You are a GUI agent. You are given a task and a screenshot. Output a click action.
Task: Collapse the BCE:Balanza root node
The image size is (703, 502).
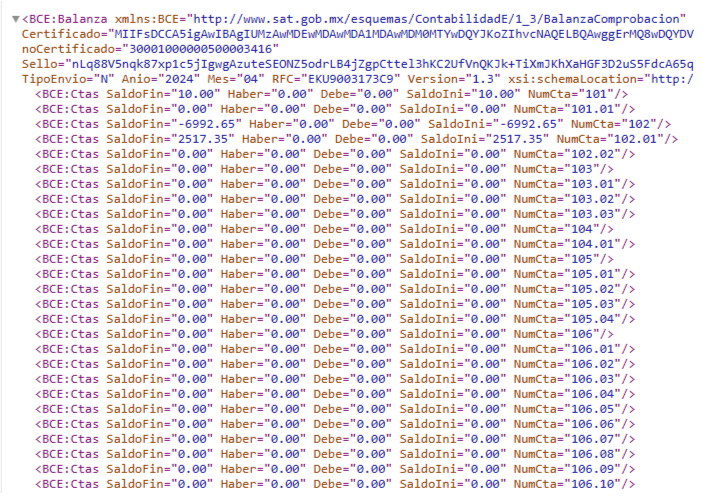pos(14,18)
